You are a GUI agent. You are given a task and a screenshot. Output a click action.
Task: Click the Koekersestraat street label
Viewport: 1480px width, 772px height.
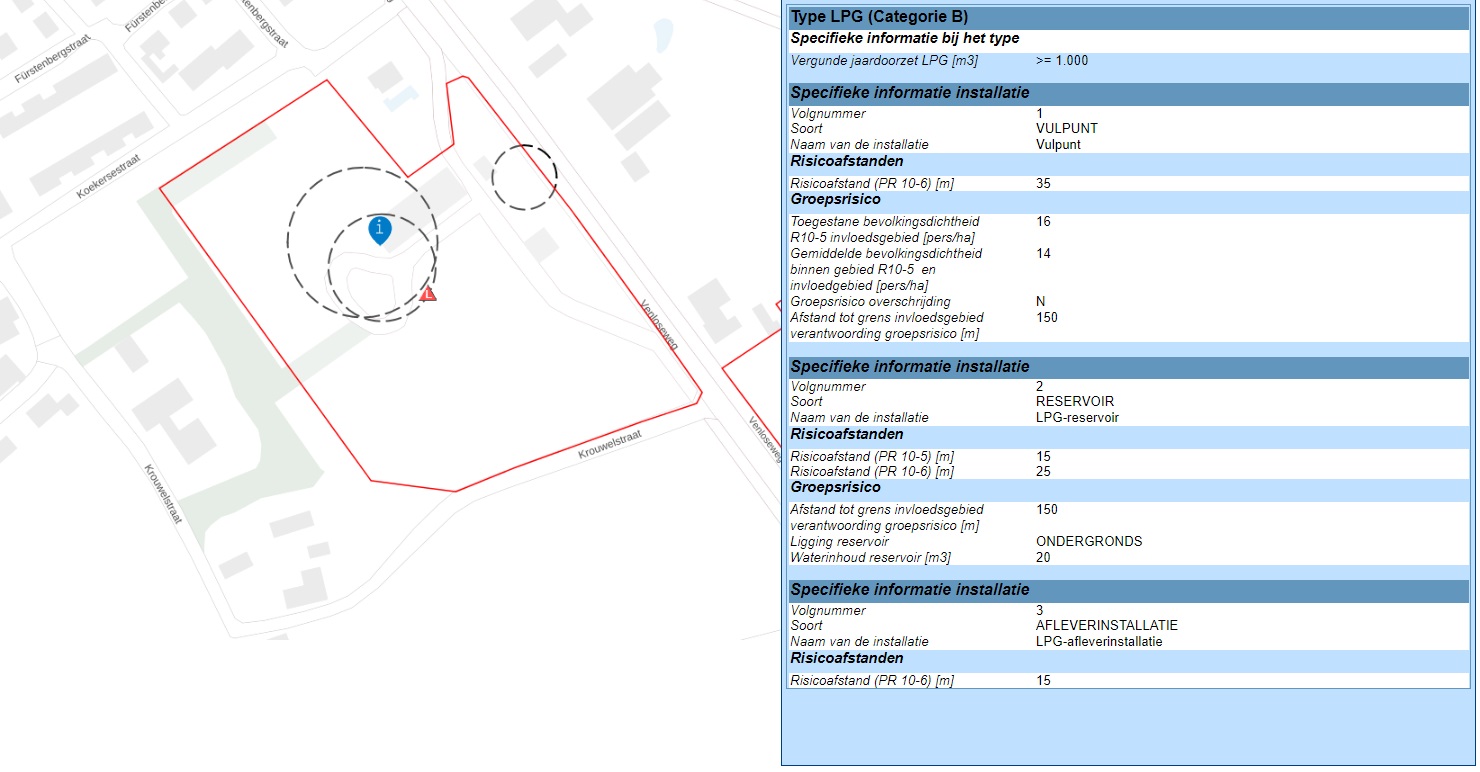[x=108, y=176]
